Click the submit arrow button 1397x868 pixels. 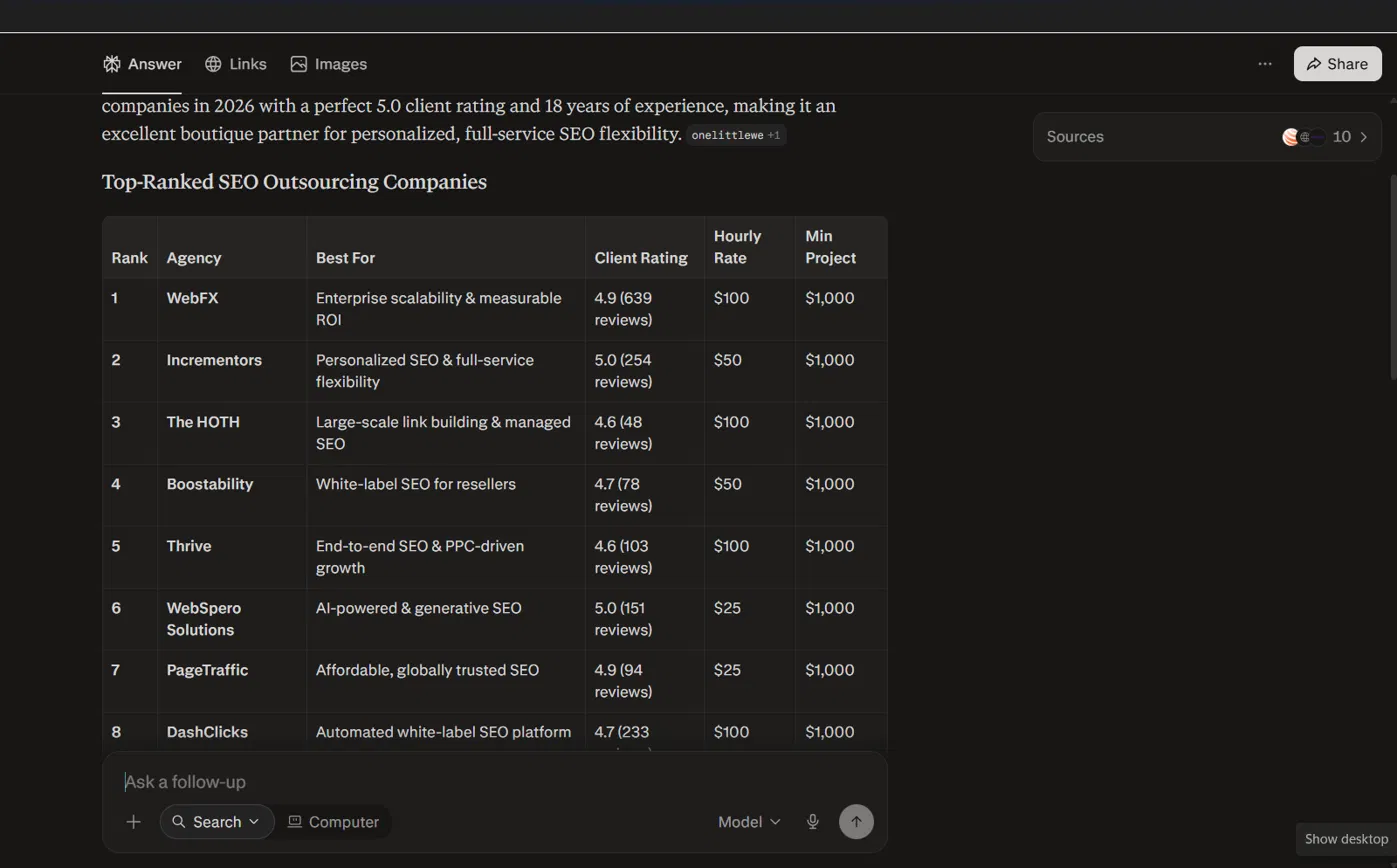pos(856,822)
